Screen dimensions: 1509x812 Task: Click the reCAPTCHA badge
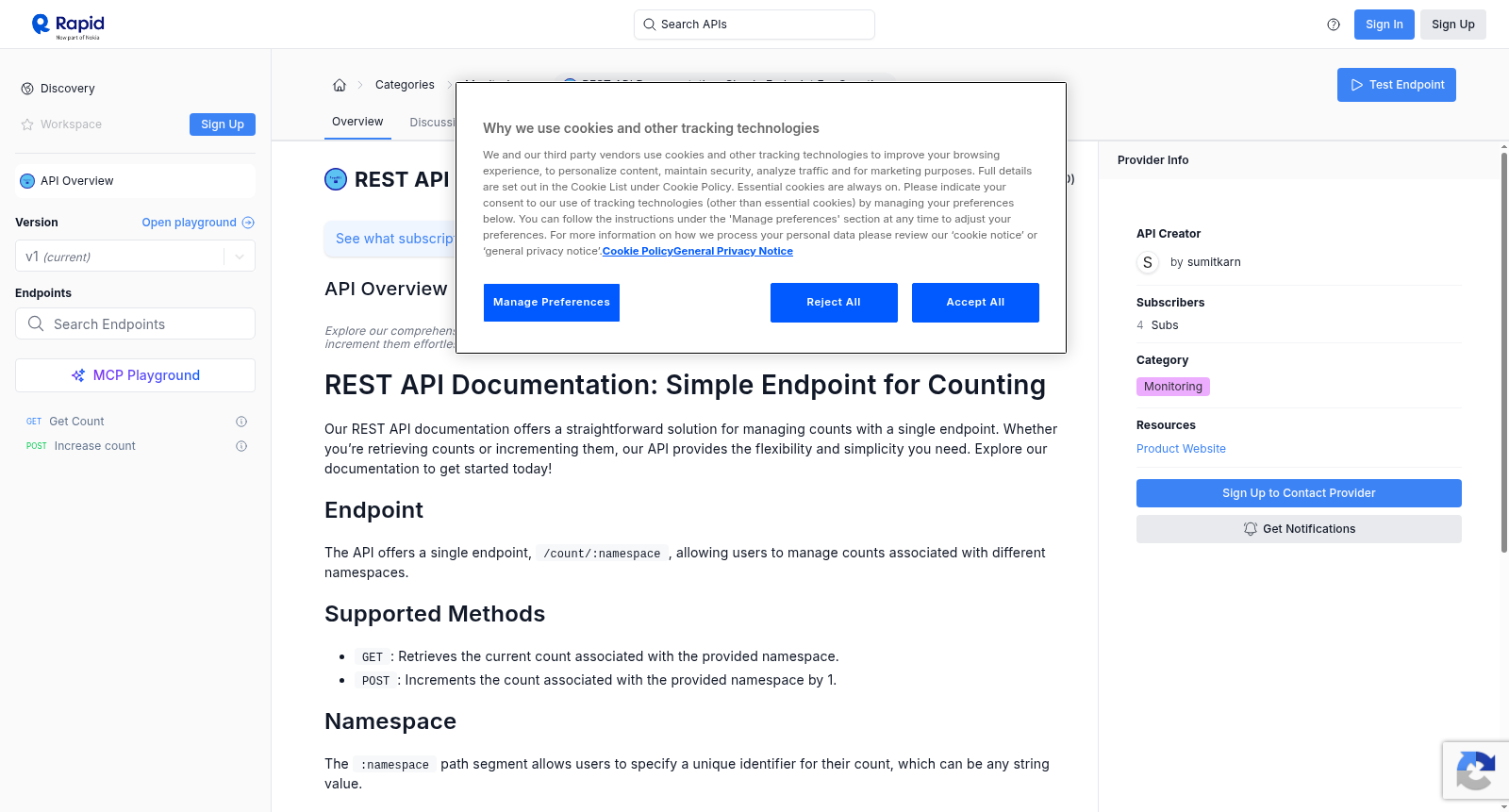pyautogui.click(x=1475, y=771)
